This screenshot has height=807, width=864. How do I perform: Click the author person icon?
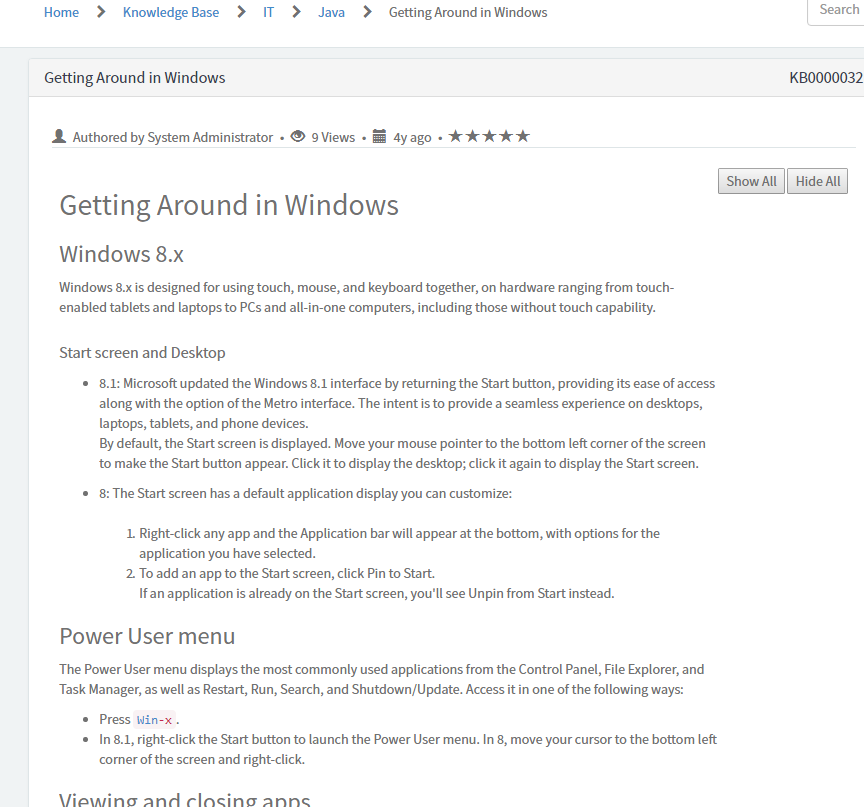[x=59, y=136]
